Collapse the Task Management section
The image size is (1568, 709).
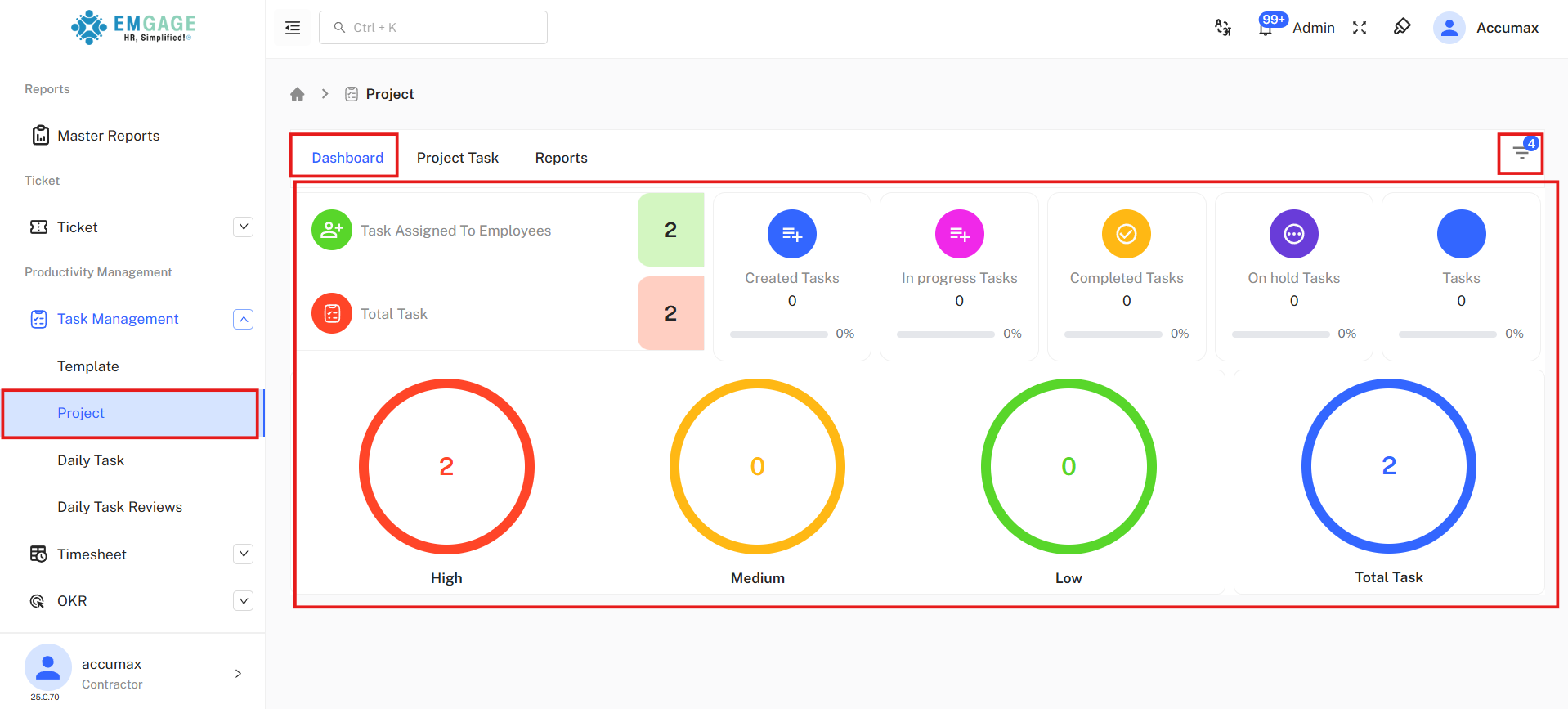click(x=243, y=319)
